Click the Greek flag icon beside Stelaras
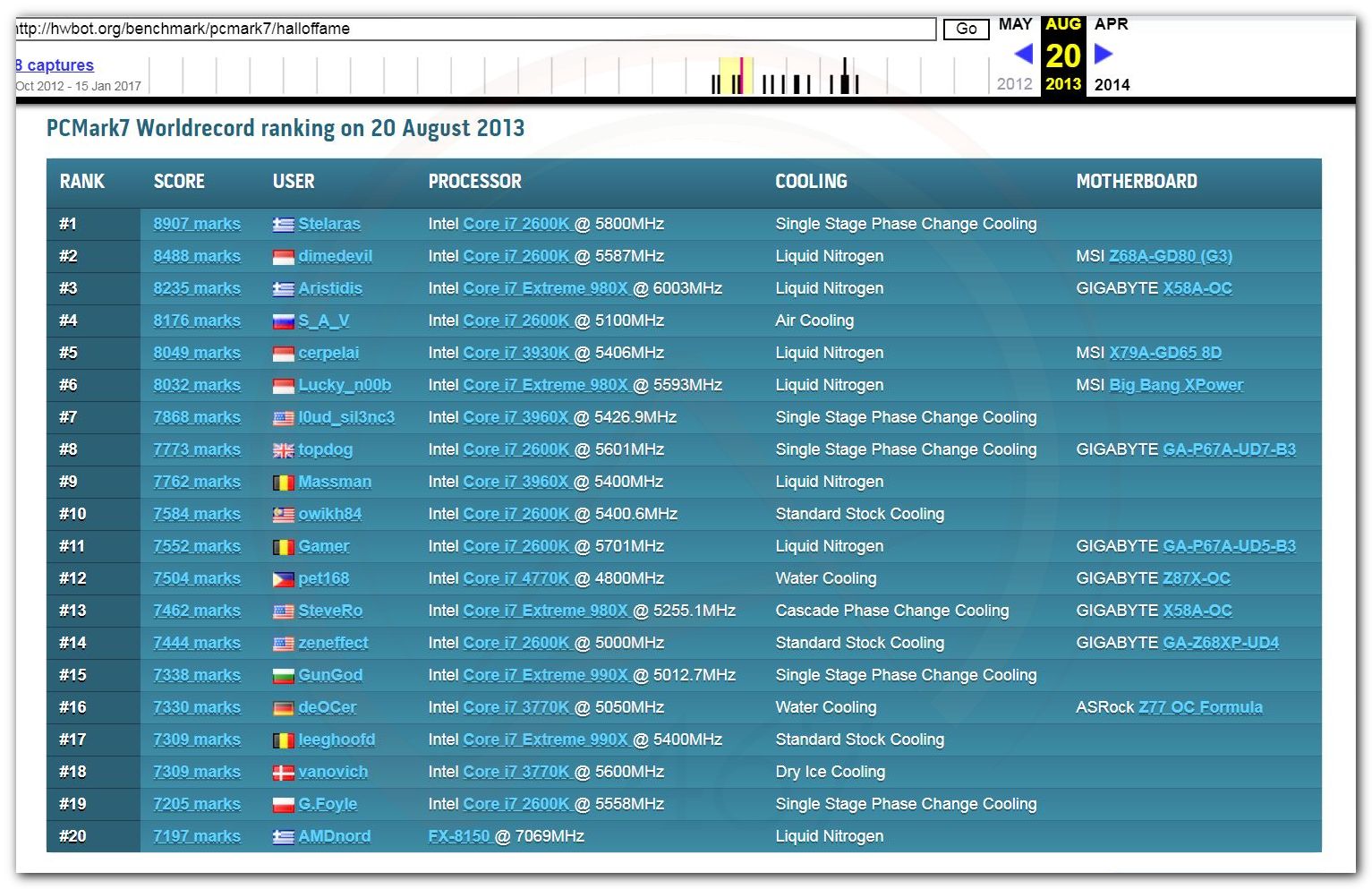The height and width of the screenshot is (889, 1372). [283, 225]
